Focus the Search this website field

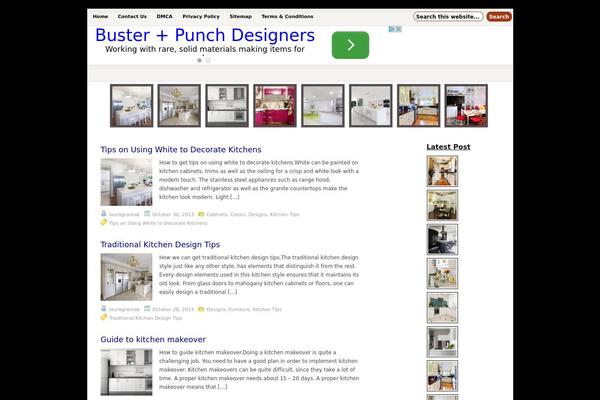click(448, 16)
